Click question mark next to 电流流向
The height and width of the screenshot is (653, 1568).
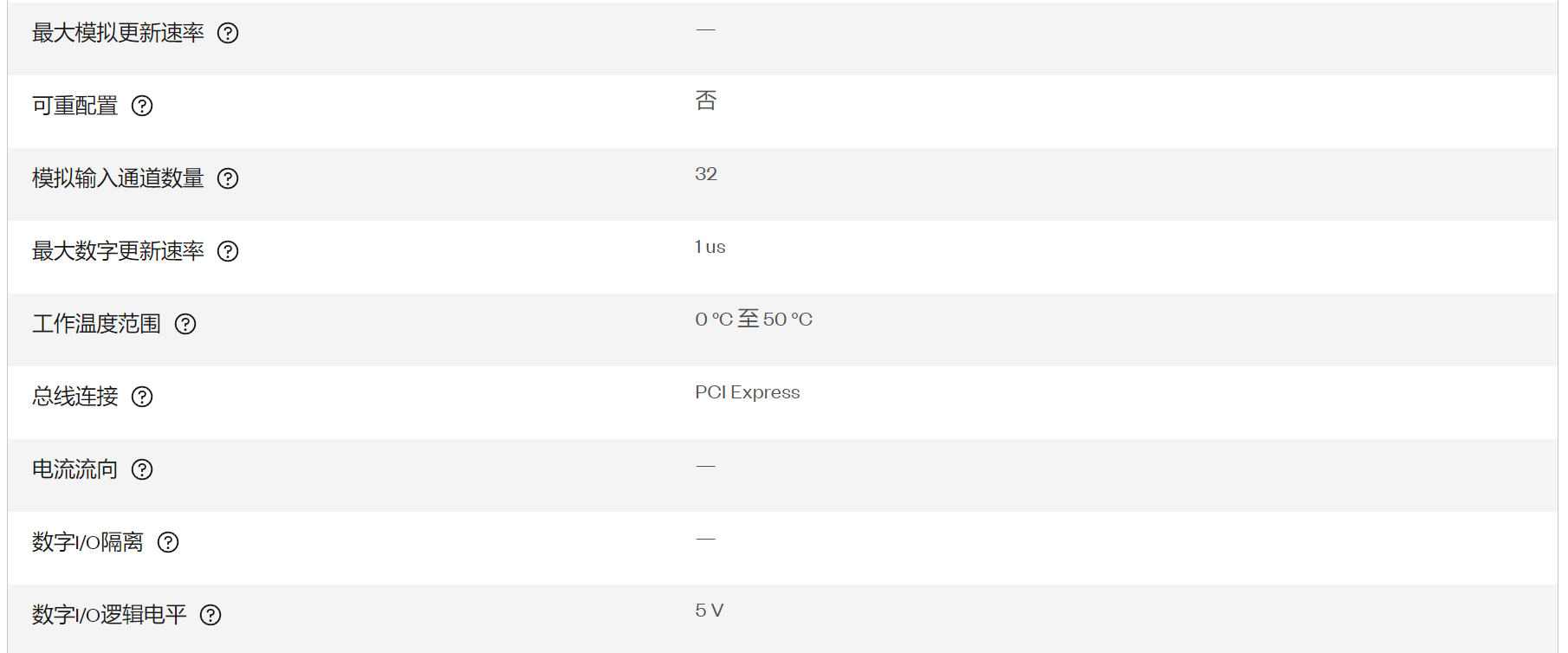[142, 469]
